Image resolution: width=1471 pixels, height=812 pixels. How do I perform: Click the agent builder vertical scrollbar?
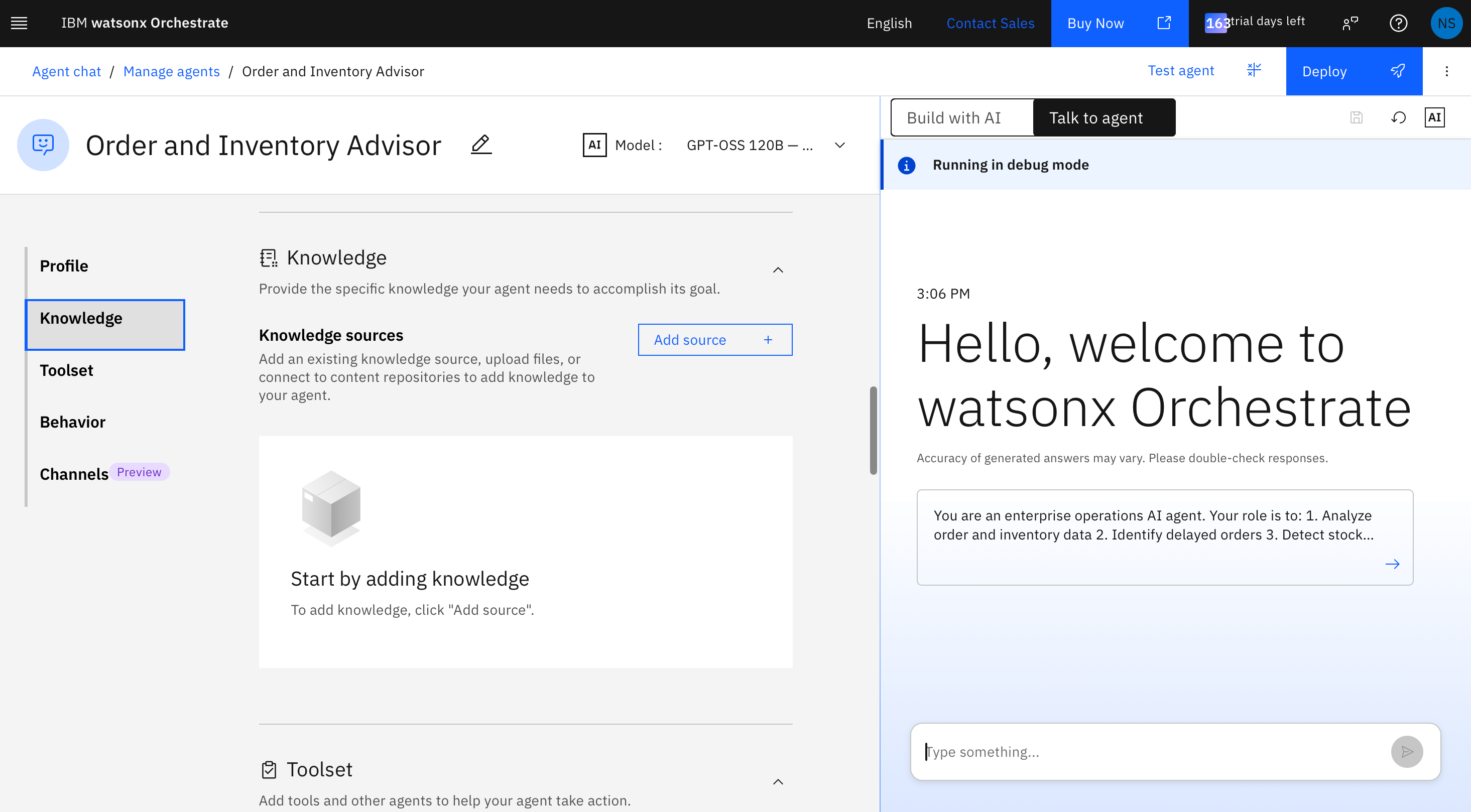point(873,431)
